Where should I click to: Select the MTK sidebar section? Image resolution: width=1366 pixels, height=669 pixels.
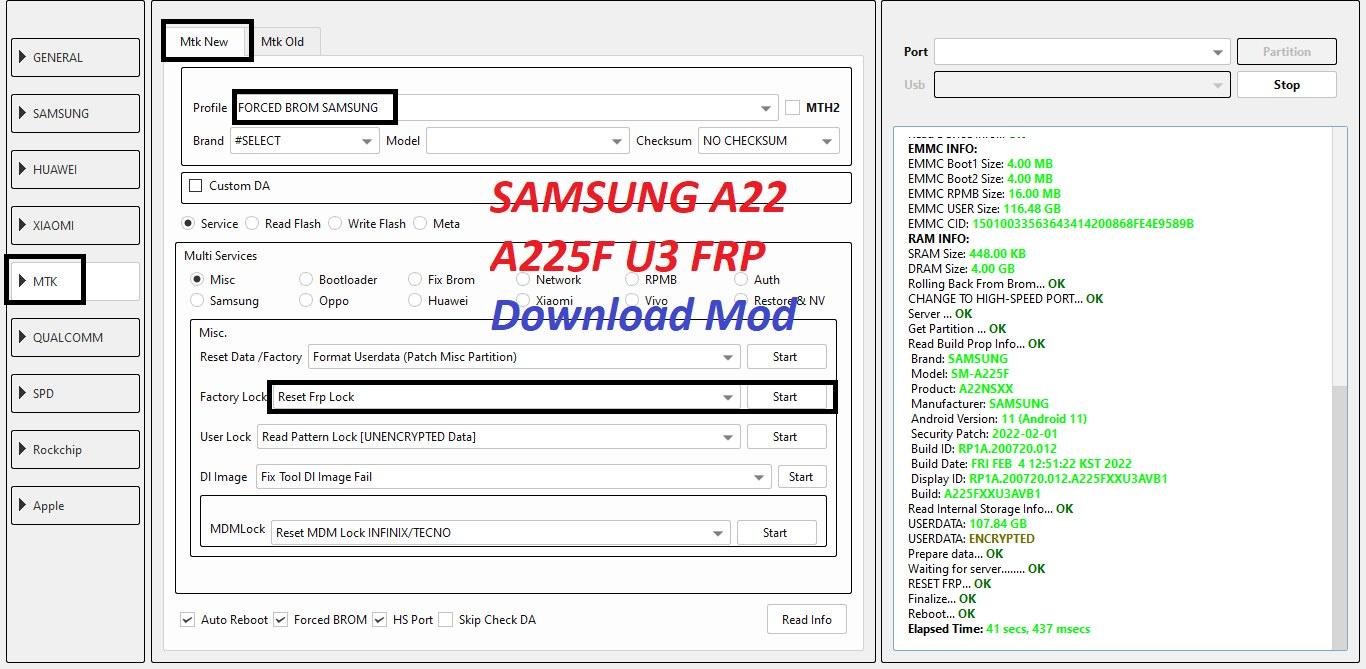(x=75, y=281)
